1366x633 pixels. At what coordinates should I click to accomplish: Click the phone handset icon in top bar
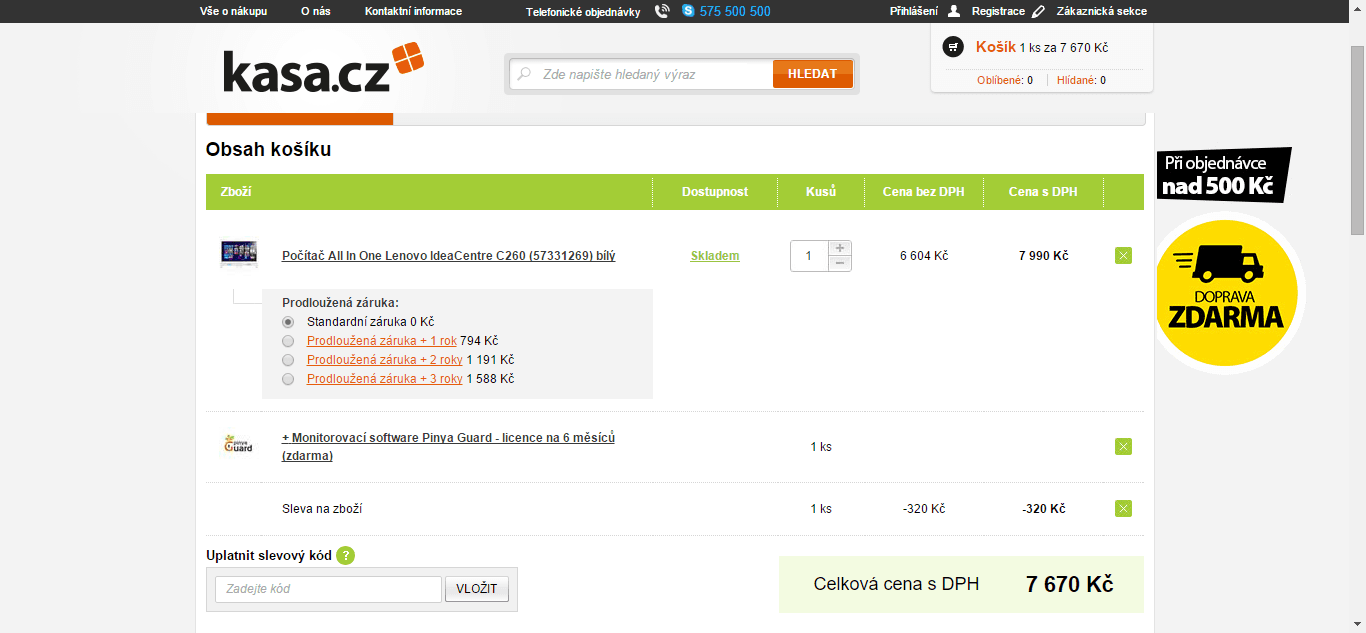662,11
